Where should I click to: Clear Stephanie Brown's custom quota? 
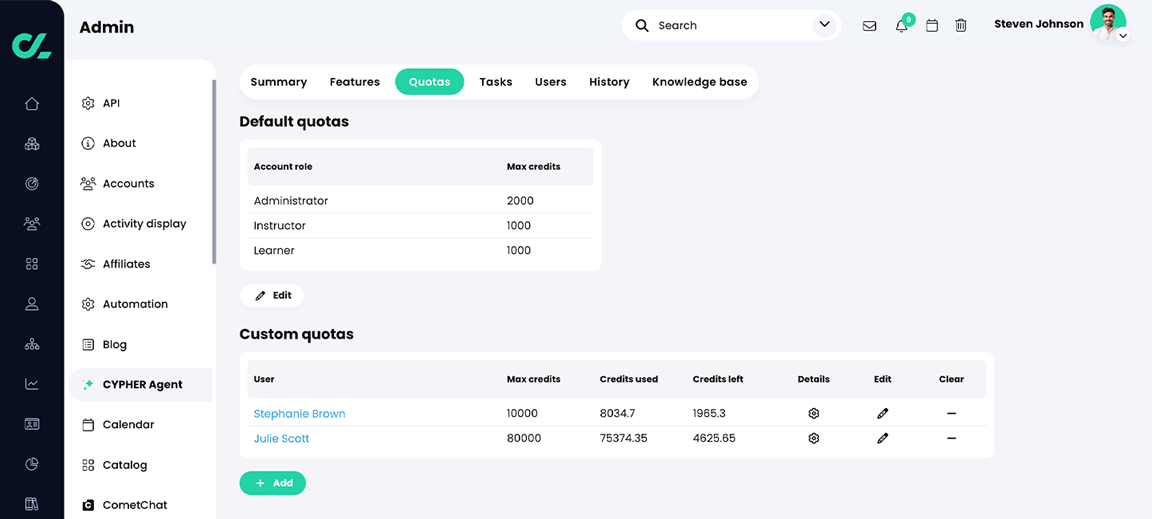pos(951,414)
